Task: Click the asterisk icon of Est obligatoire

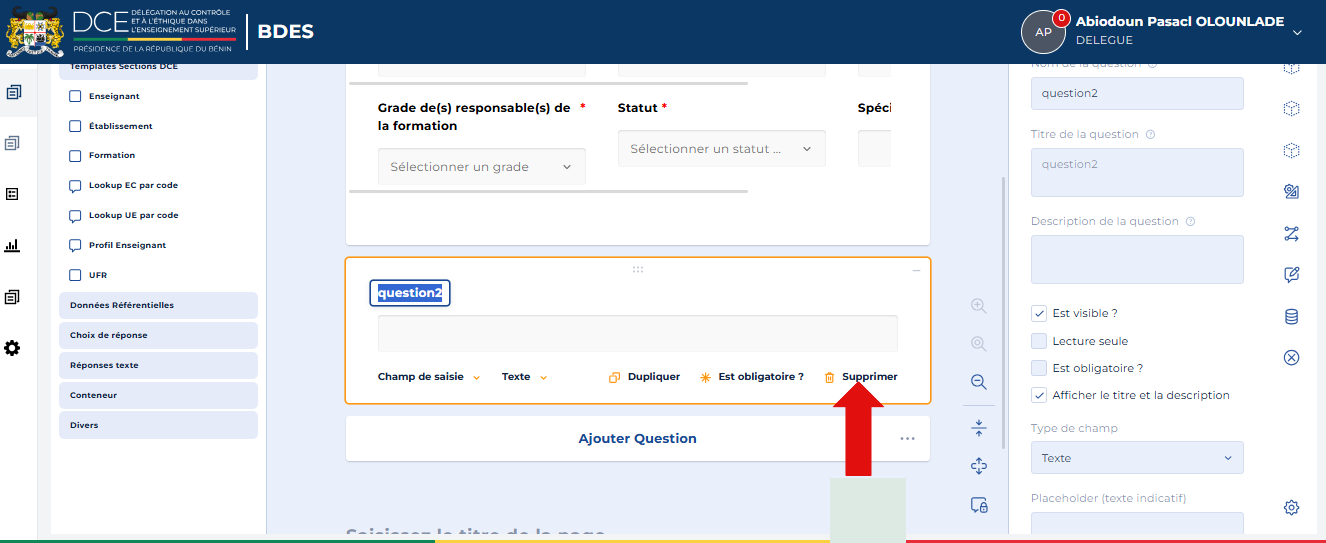Action: click(x=705, y=377)
